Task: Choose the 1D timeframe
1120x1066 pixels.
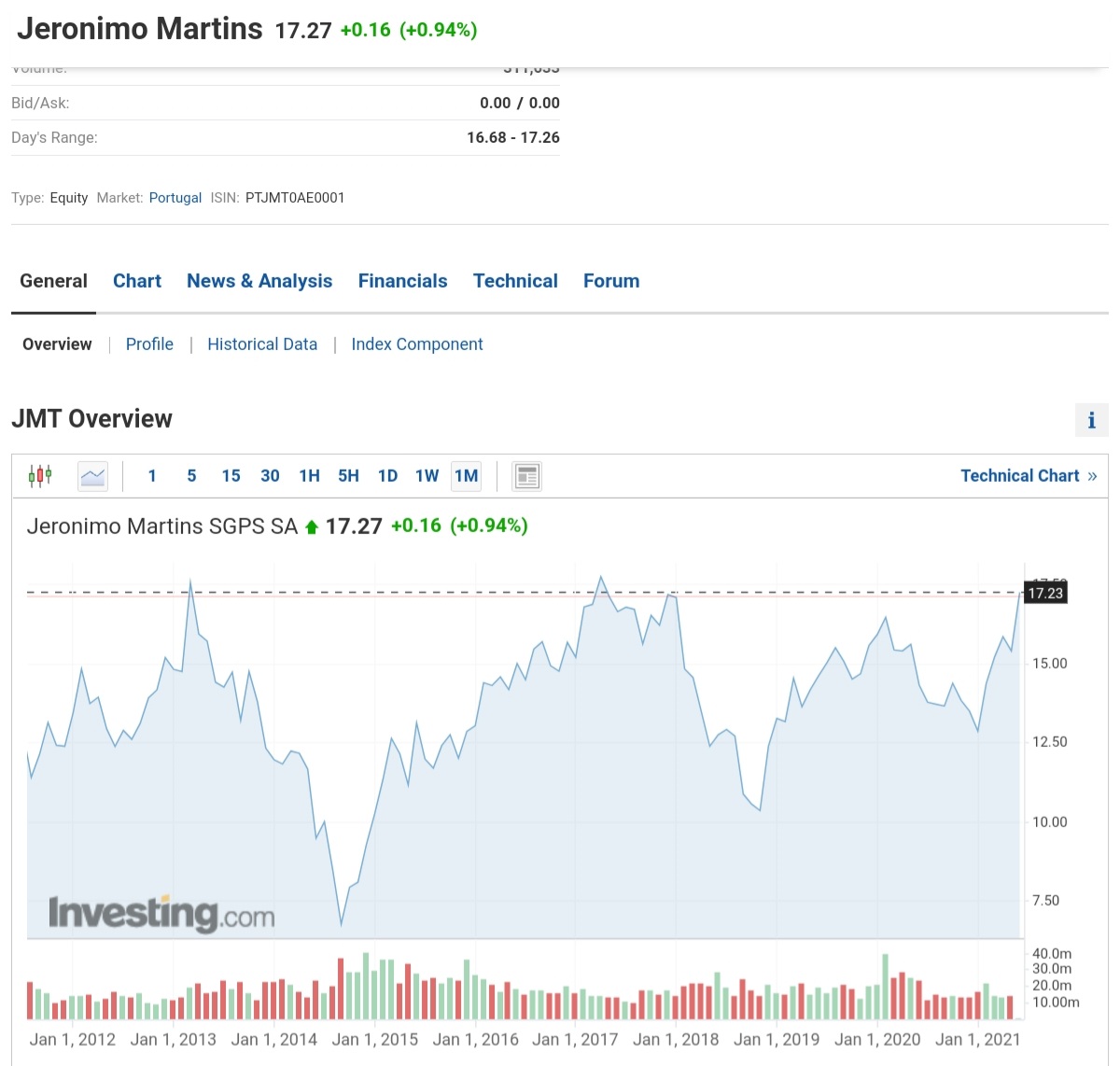Action: pos(387,476)
